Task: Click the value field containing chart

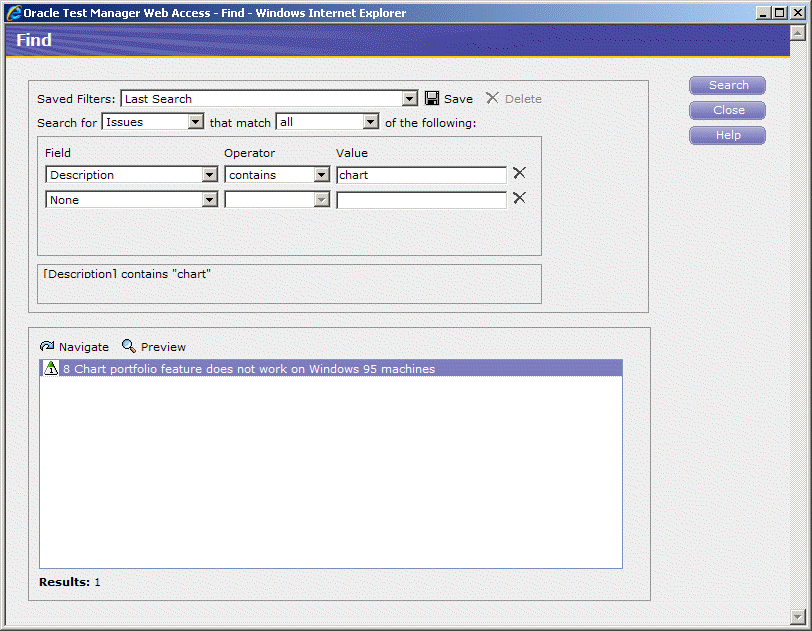Action: (422, 175)
